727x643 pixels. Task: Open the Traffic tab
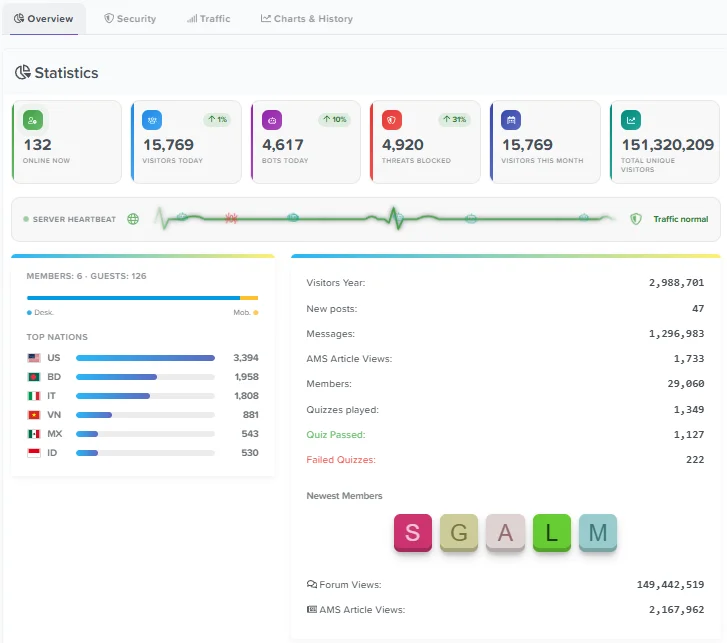pos(208,19)
